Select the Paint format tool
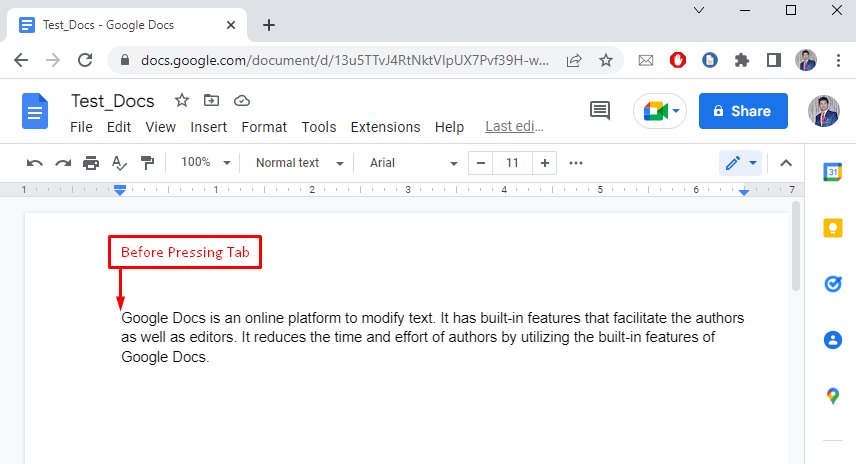The width and height of the screenshot is (856, 464). [147, 163]
